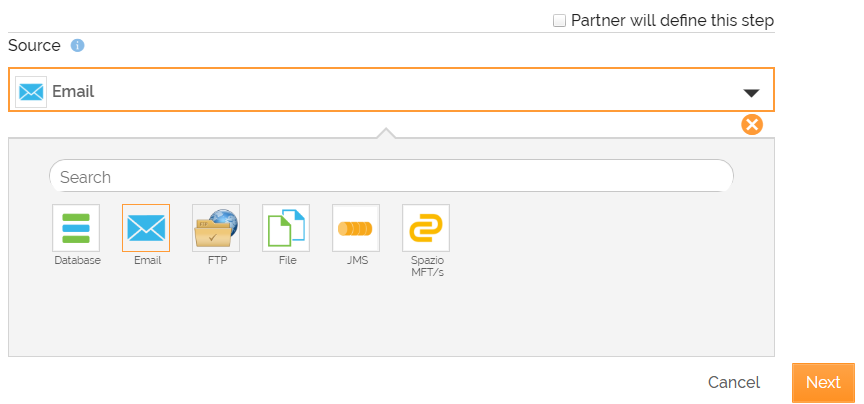Click the 'Spazio MFT/s' caption text
864x404 pixels.
(427, 266)
